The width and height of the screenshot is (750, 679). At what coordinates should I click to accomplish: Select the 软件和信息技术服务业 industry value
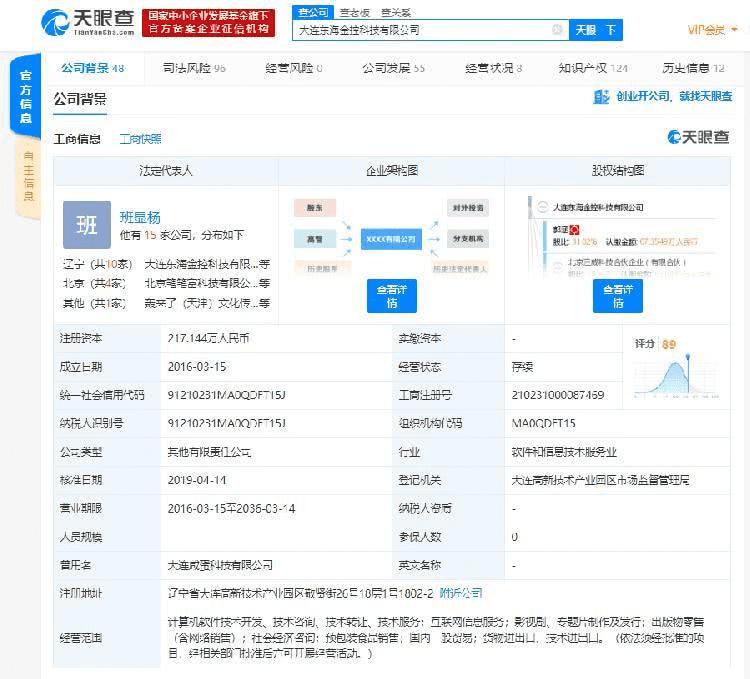(564, 452)
